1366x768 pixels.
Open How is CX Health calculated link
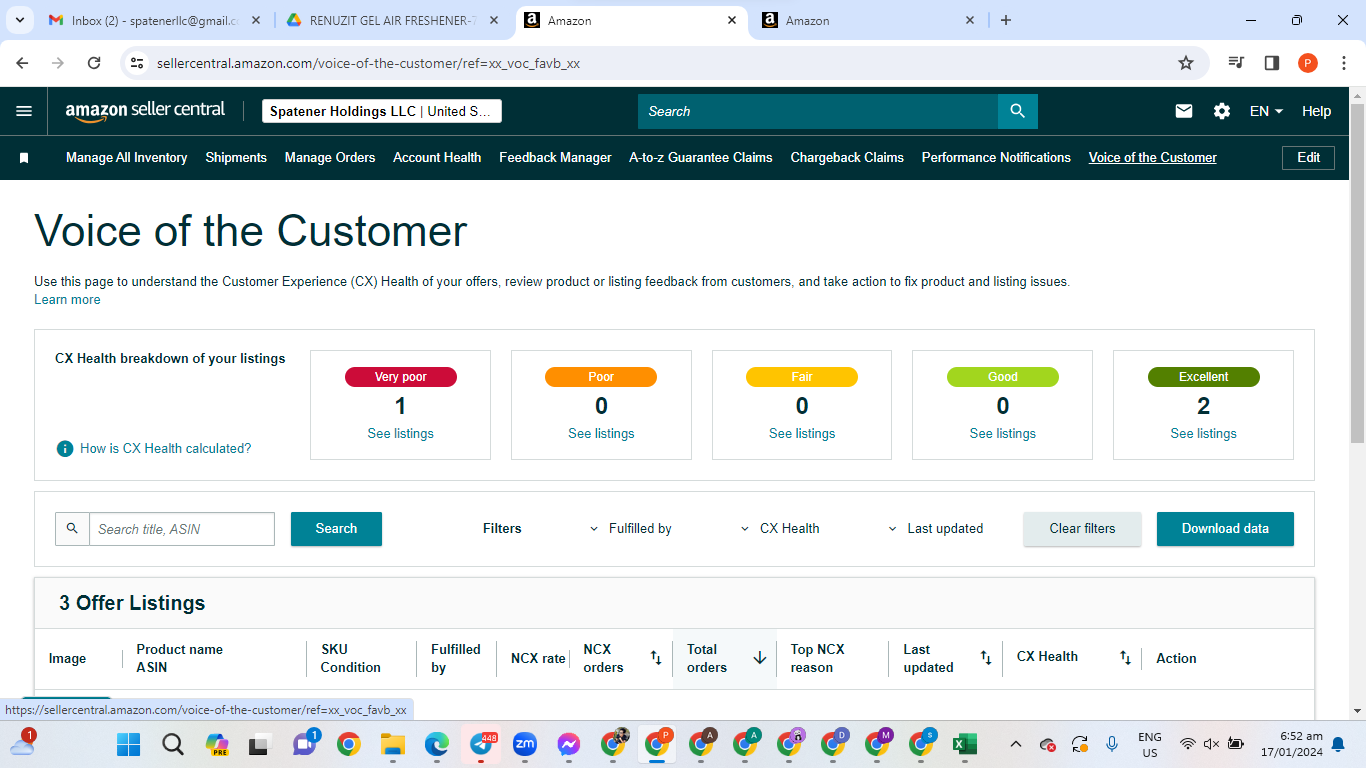pos(166,449)
